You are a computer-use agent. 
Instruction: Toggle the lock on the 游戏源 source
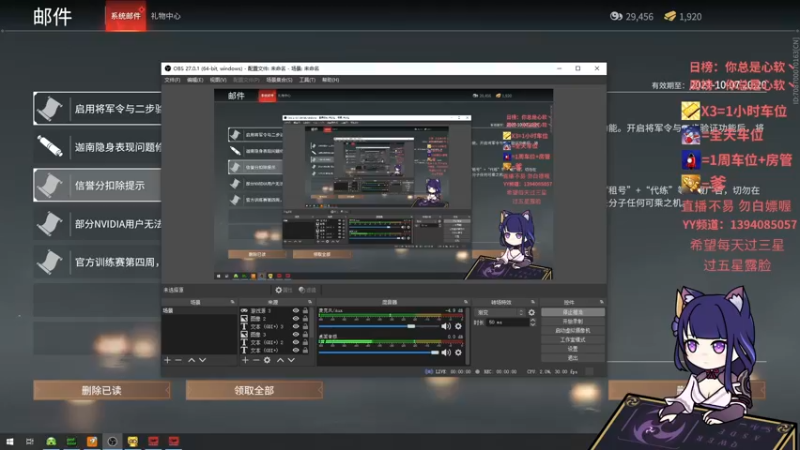coord(305,310)
